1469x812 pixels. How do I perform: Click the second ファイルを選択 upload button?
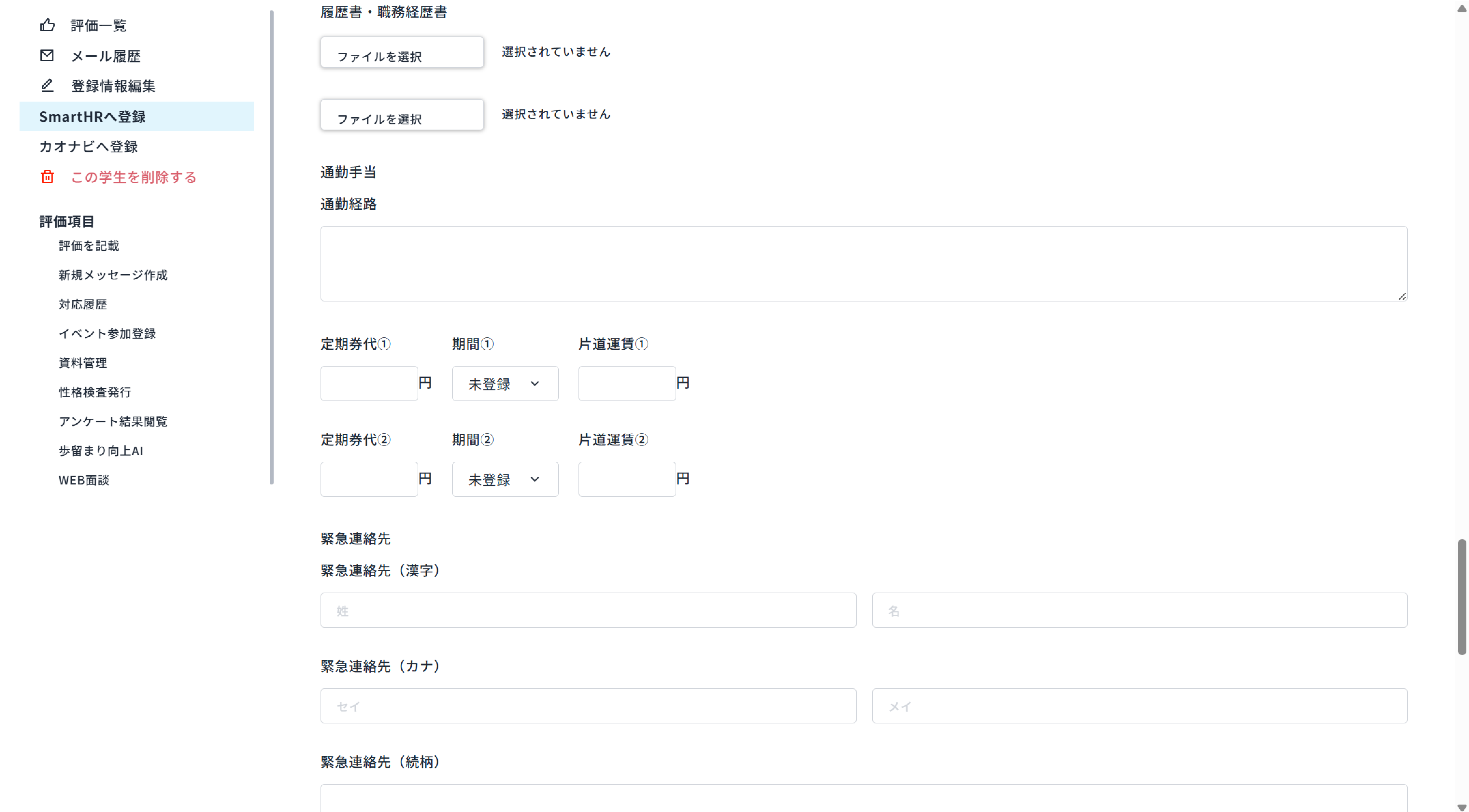(402, 115)
